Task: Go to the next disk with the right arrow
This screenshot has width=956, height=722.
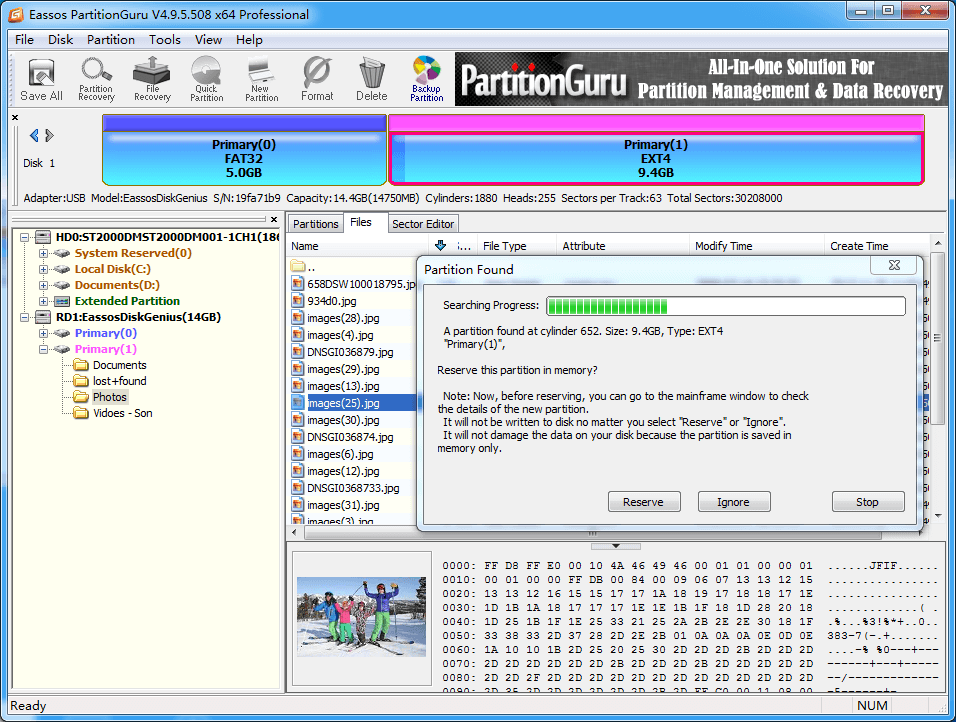Action: (x=49, y=135)
